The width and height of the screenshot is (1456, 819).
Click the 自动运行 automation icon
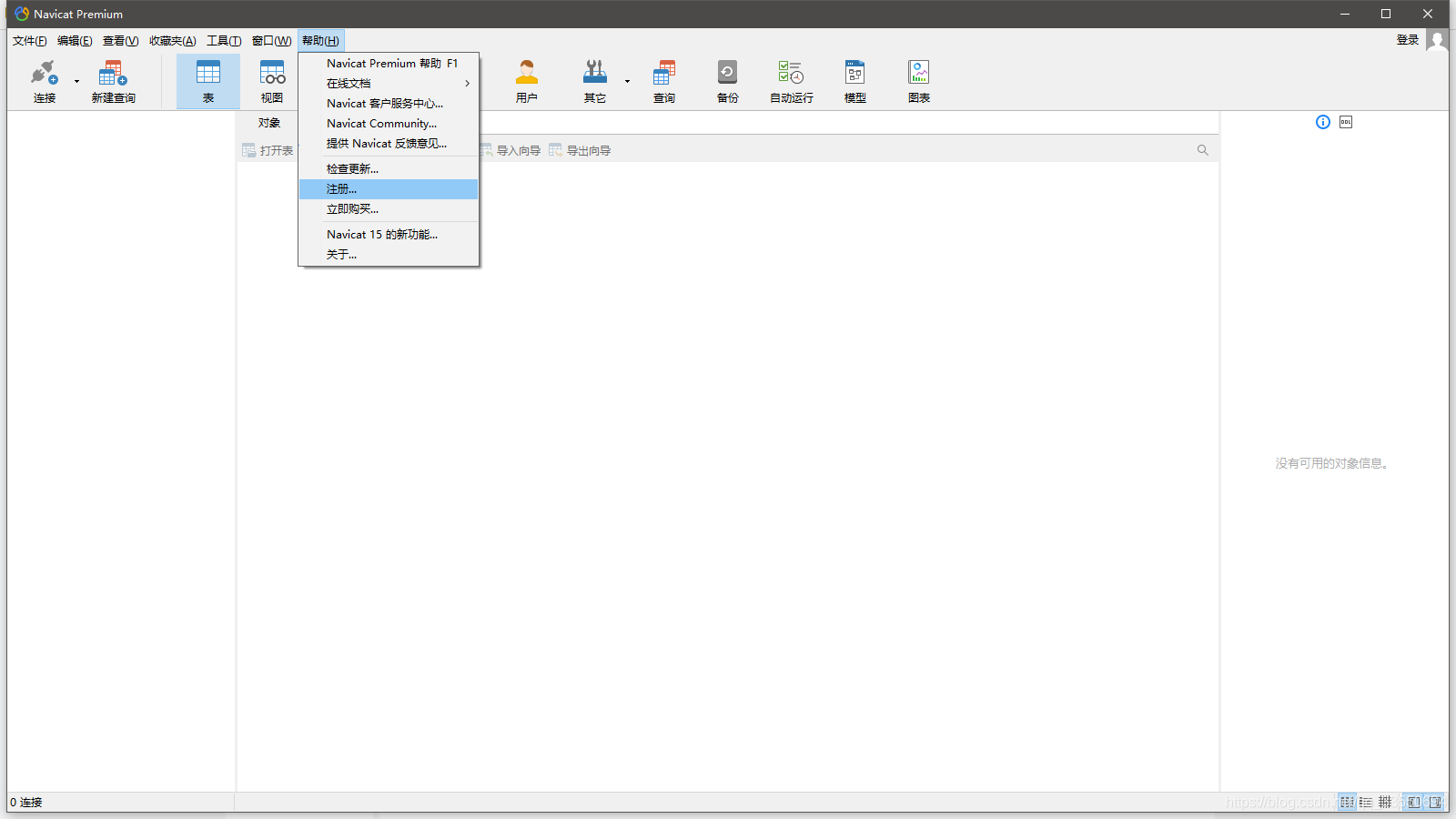(x=791, y=73)
